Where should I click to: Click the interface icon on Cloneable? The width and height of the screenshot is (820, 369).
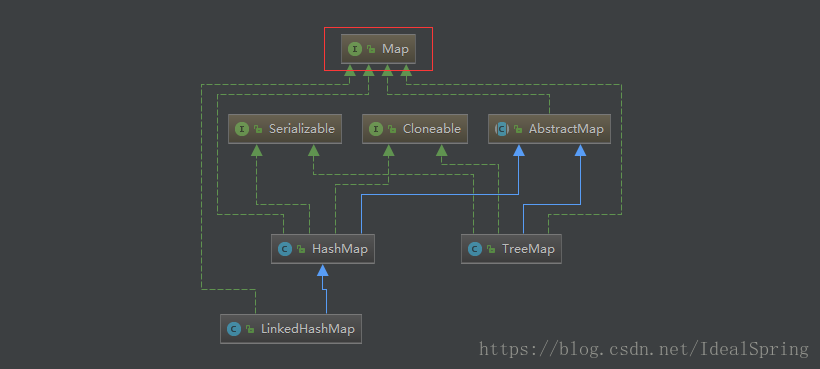(x=375, y=129)
